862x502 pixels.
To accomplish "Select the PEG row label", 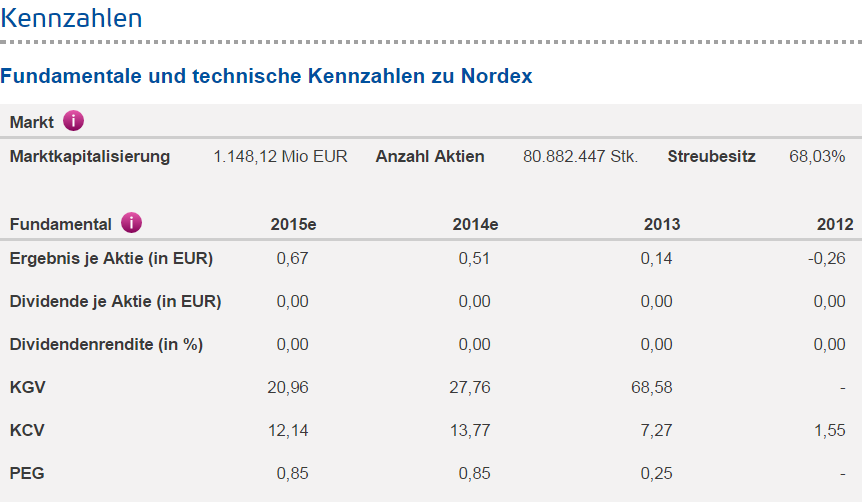I will point(27,473).
